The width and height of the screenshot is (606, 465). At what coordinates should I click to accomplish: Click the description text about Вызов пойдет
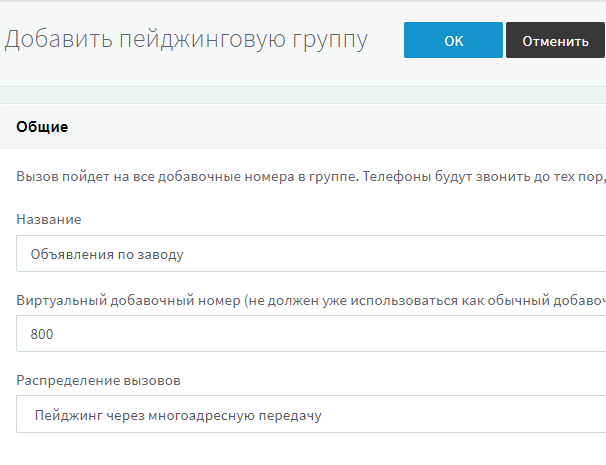[311, 177]
